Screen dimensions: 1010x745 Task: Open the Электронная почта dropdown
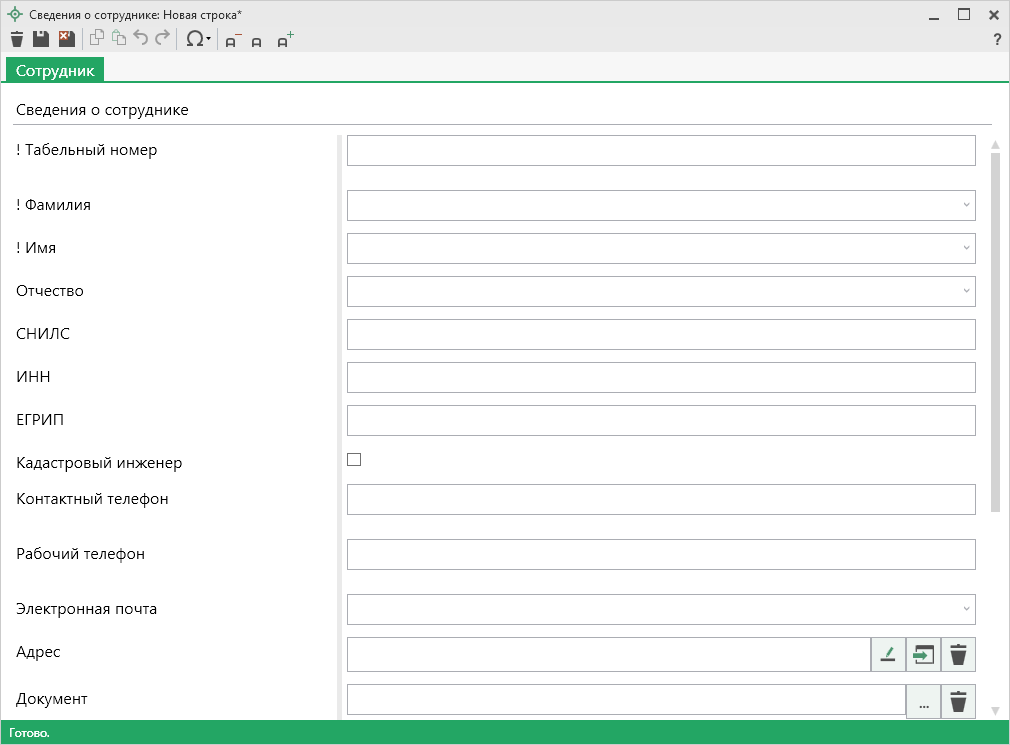pyautogui.click(x=966, y=609)
